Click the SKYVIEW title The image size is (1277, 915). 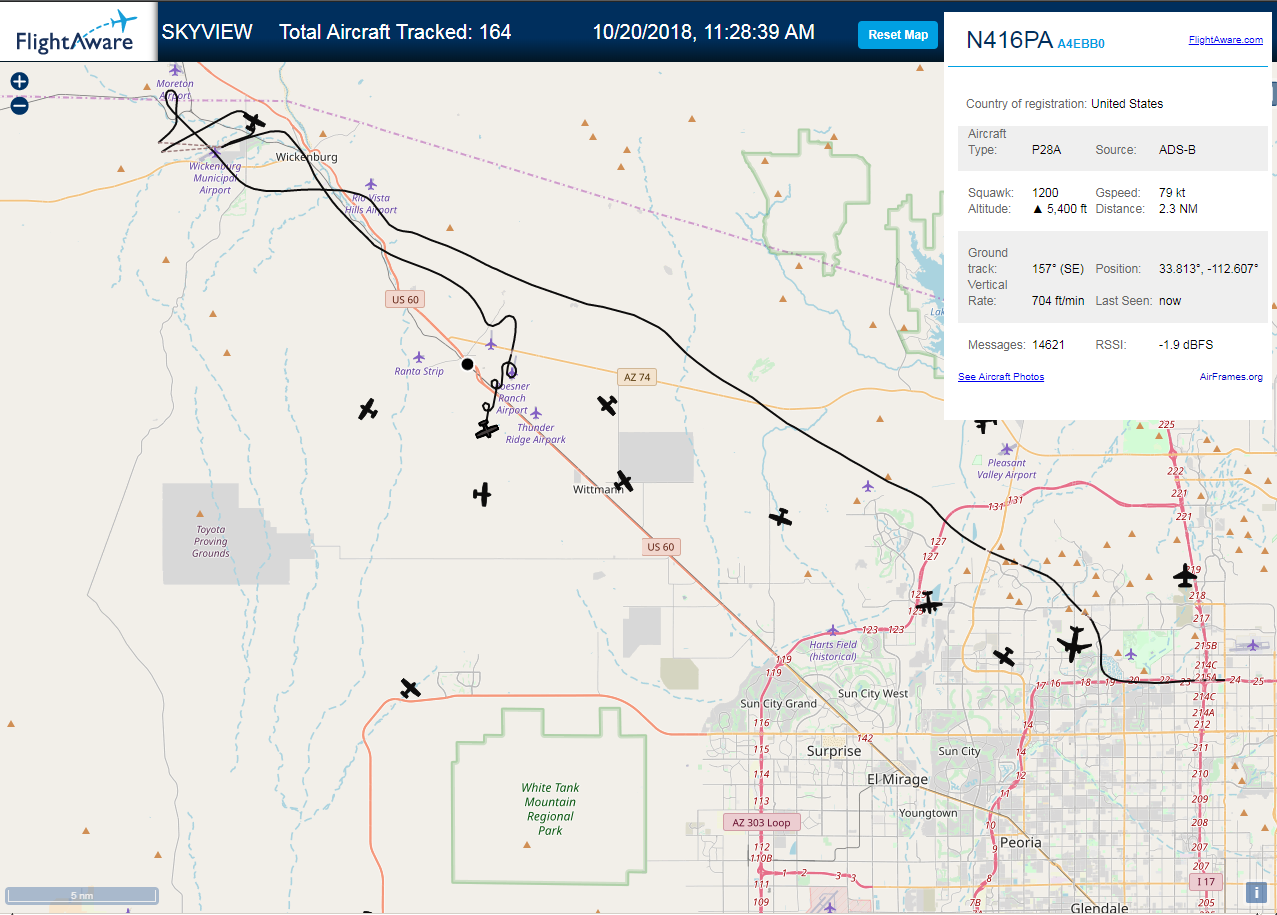pos(207,32)
